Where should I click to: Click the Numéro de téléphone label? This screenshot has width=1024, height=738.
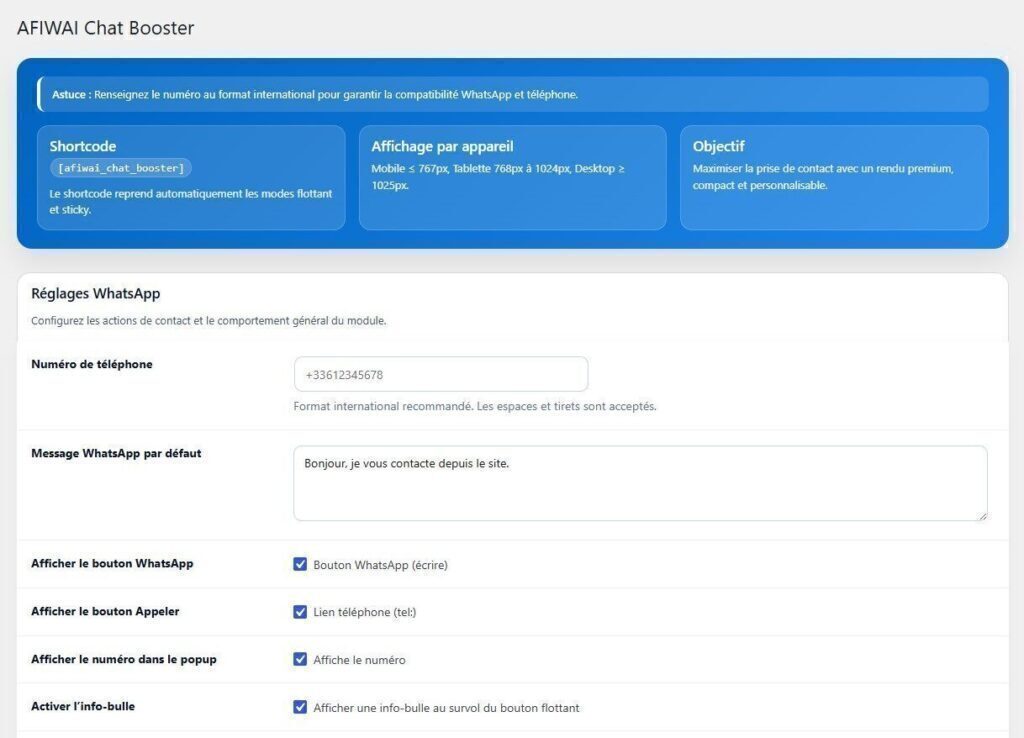pyautogui.click(x=91, y=364)
